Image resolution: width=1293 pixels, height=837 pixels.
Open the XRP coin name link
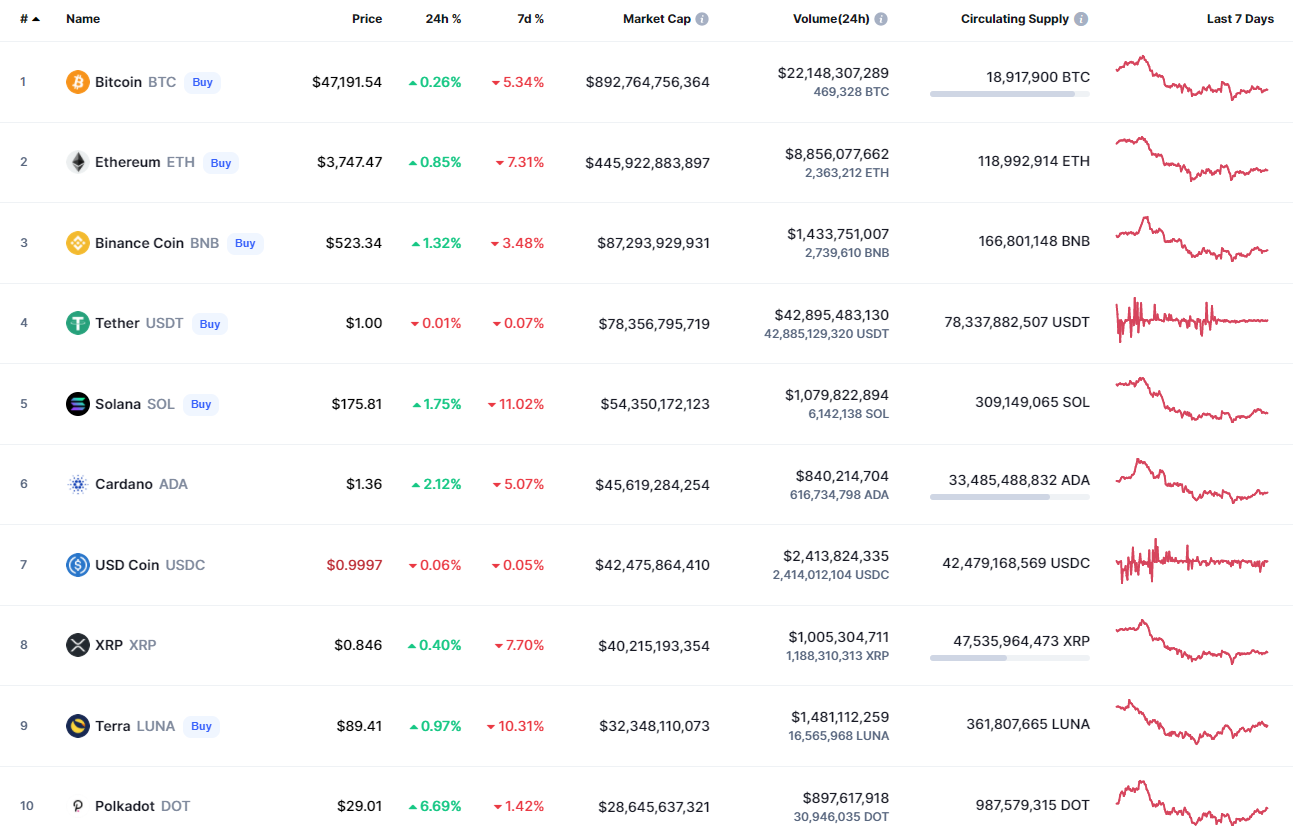click(x=109, y=645)
